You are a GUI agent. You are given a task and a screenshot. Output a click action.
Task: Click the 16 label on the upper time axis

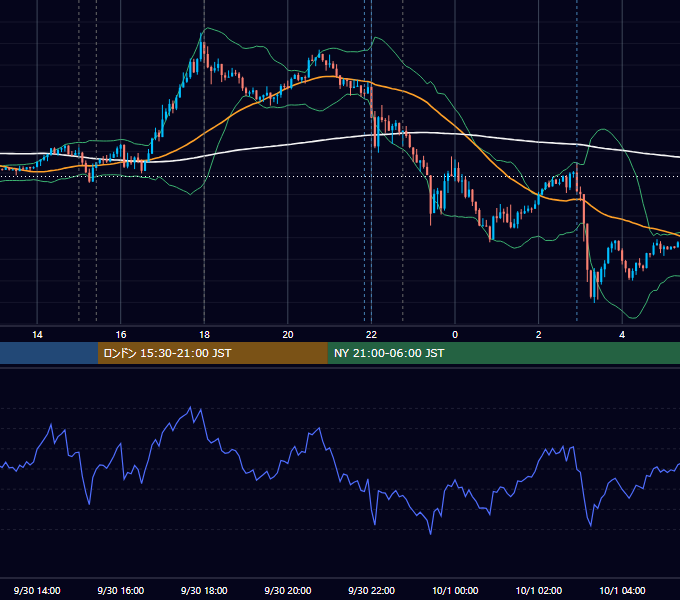pyautogui.click(x=121, y=335)
